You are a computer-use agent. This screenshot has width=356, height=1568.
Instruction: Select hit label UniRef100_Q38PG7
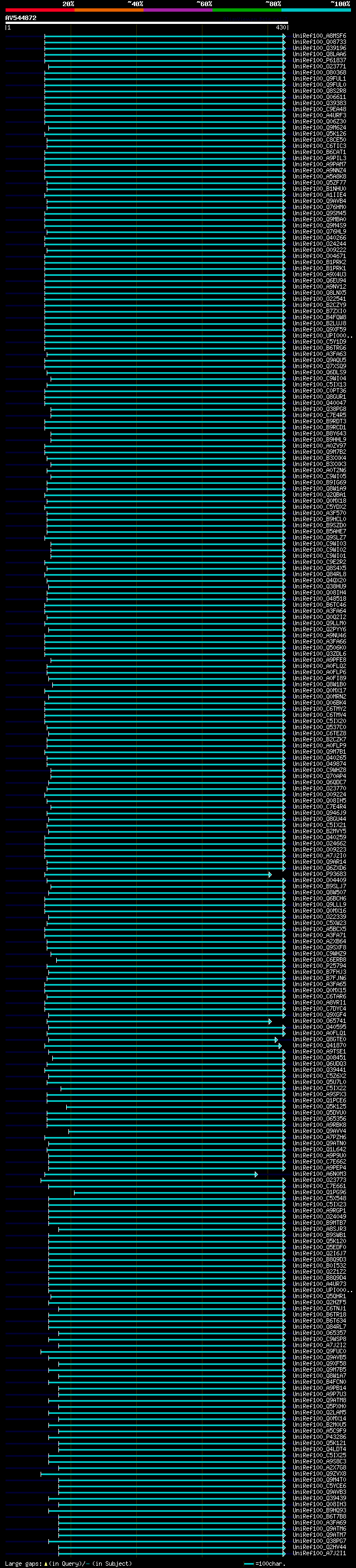click(319, 1541)
